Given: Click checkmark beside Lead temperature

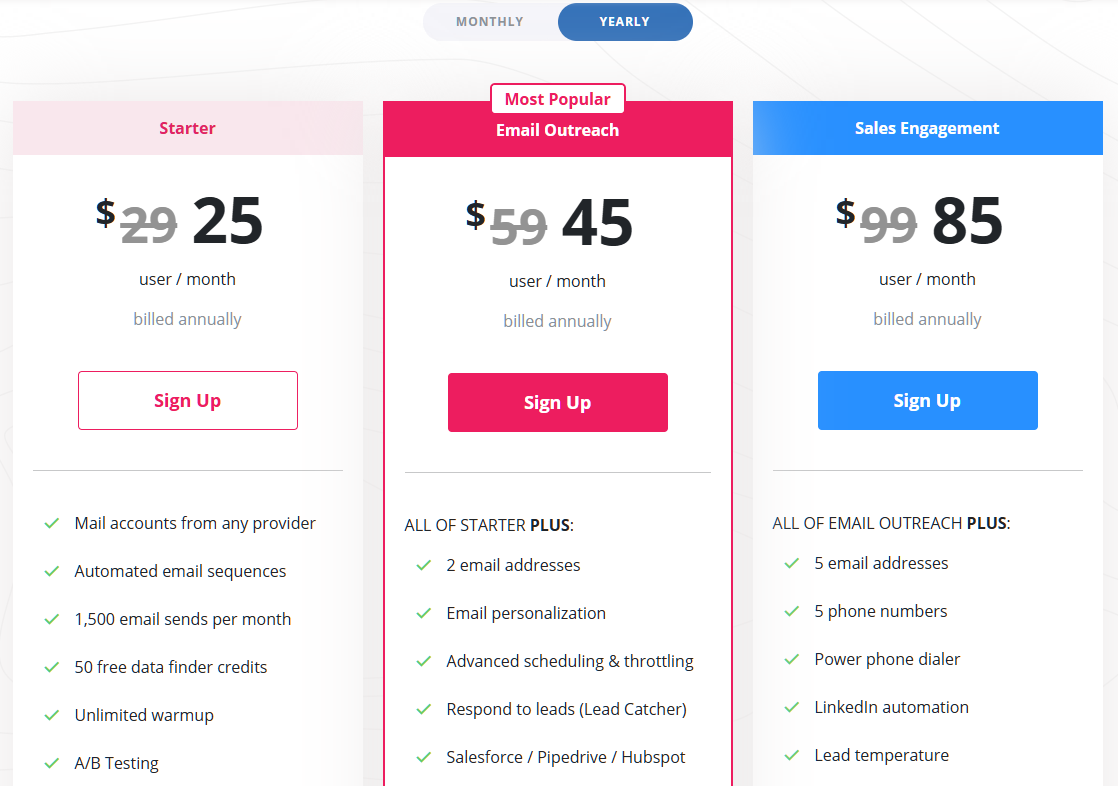Looking at the screenshot, I should 792,755.
